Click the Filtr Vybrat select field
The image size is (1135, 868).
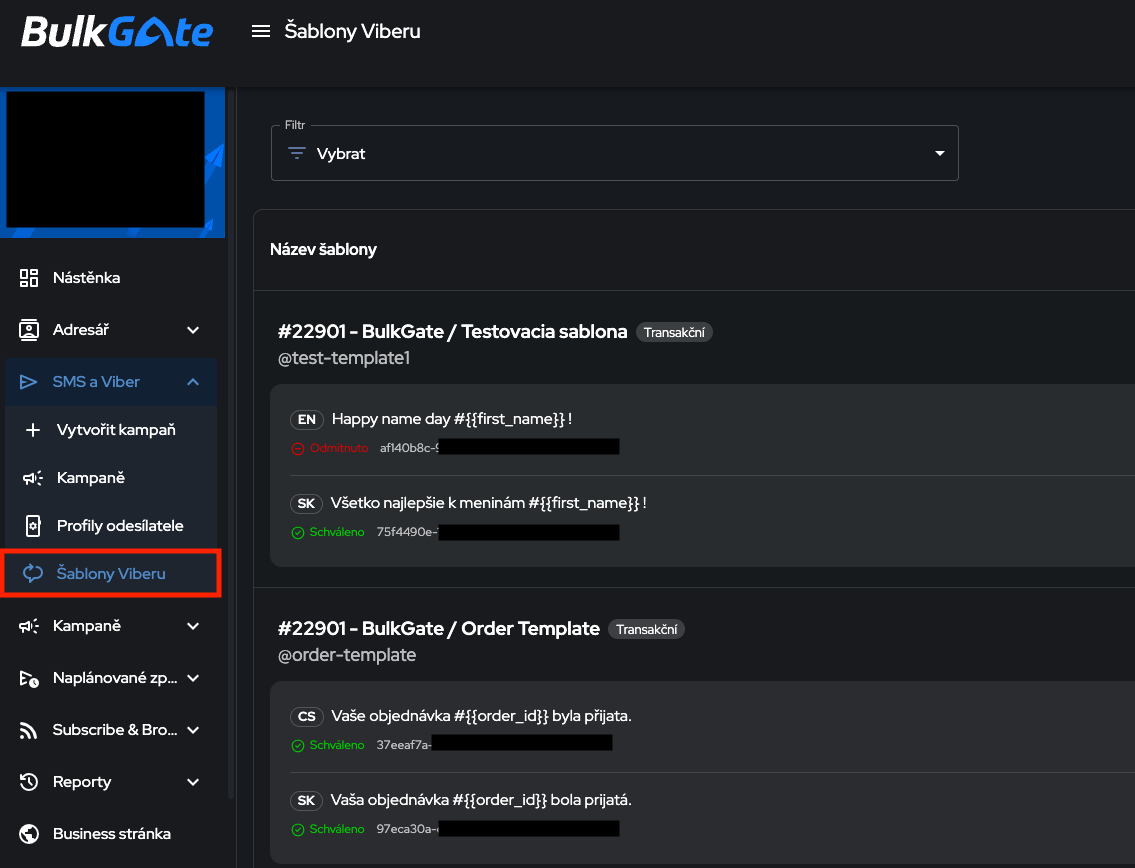click(615, 153)
